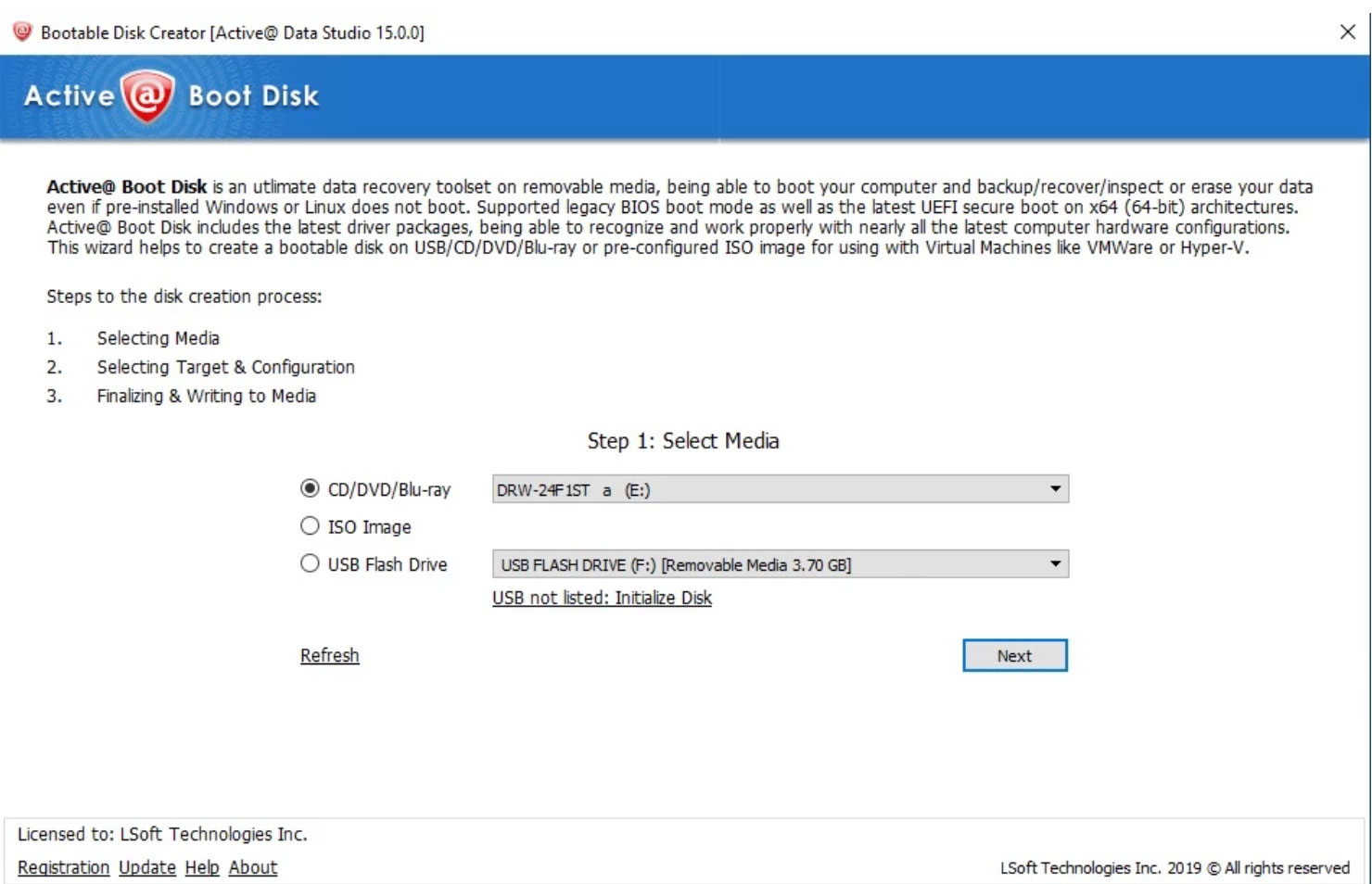Expand the USB FLASH DRIVE (F:) dropdown
Screen dimensions: 1372x884
click(780, 564)
